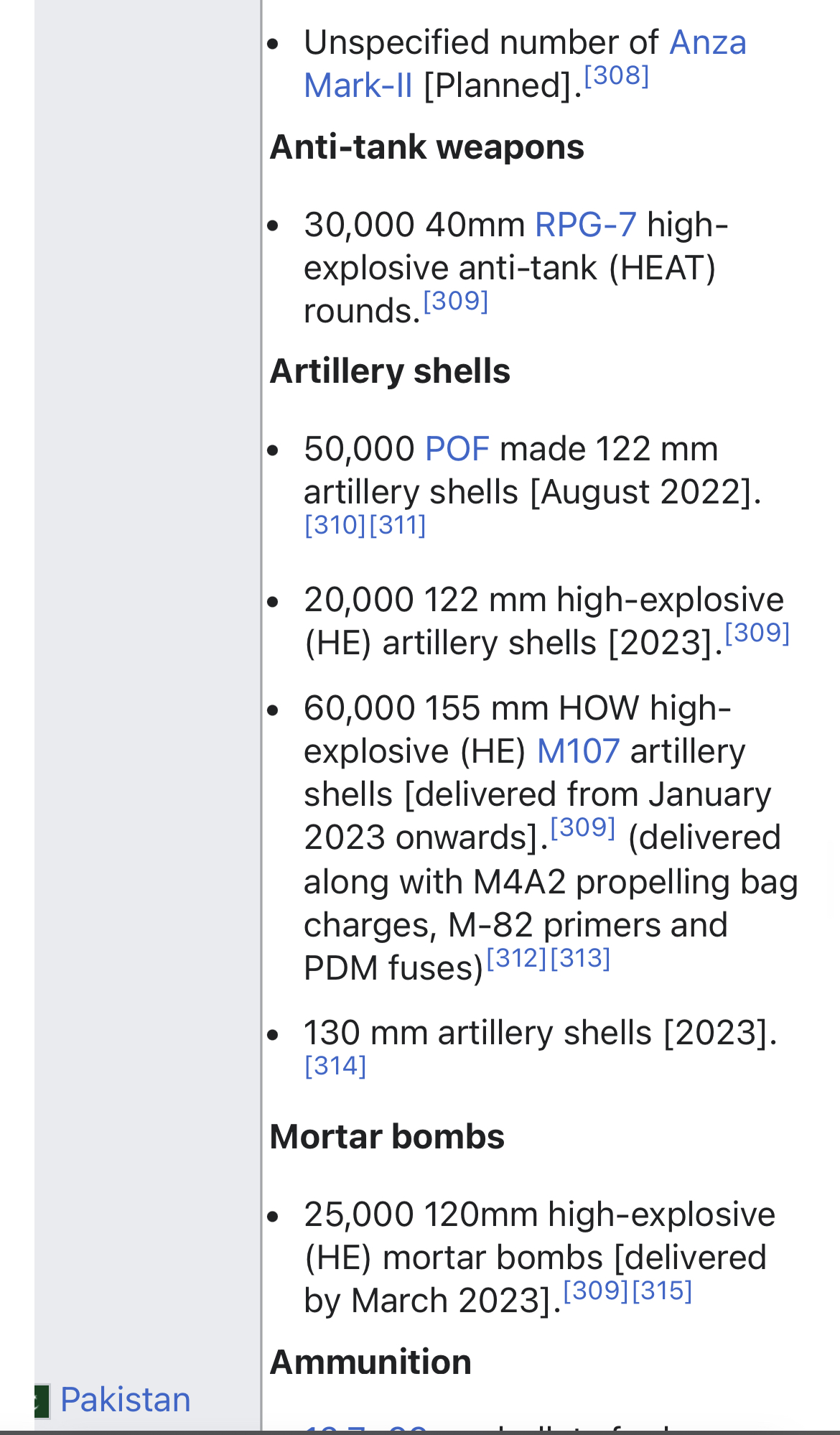This screenshot has width=840, height=1435.
Task: Open the Anza Mark-II article link
Action: point(707,42)
